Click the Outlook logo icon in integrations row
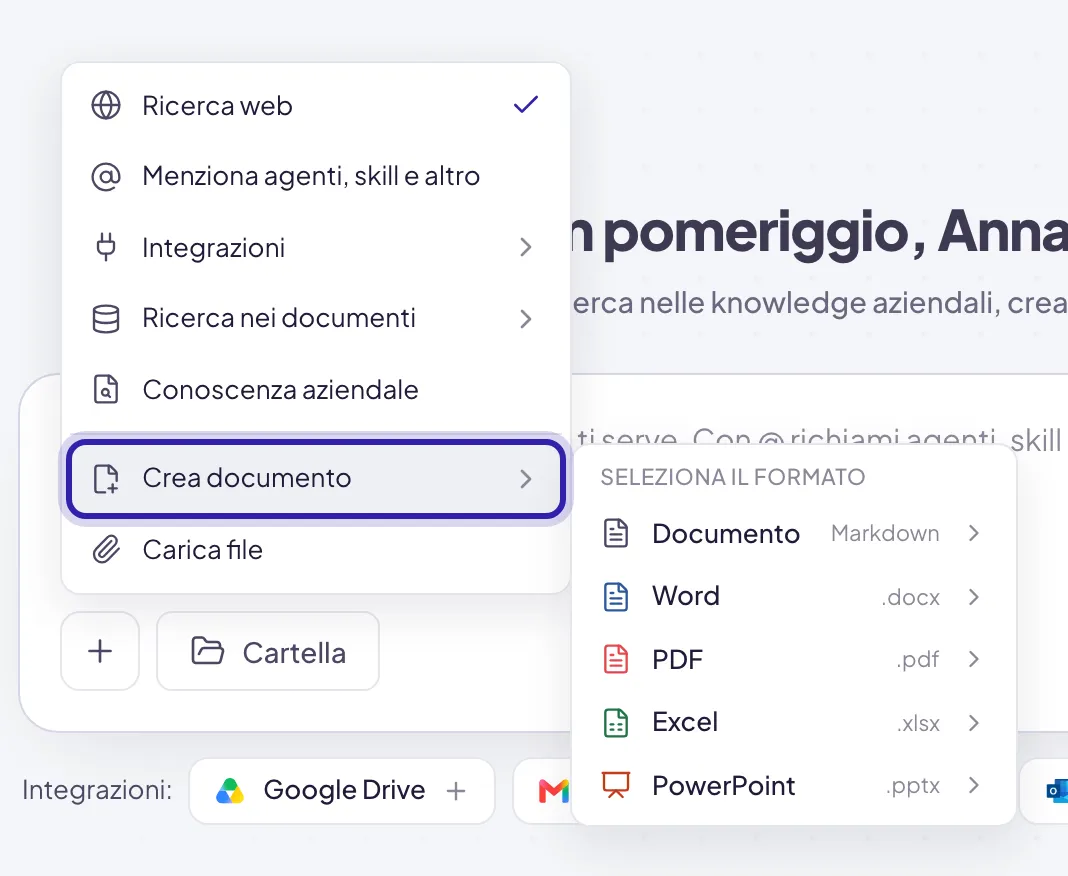 (x=1057, y=791)
